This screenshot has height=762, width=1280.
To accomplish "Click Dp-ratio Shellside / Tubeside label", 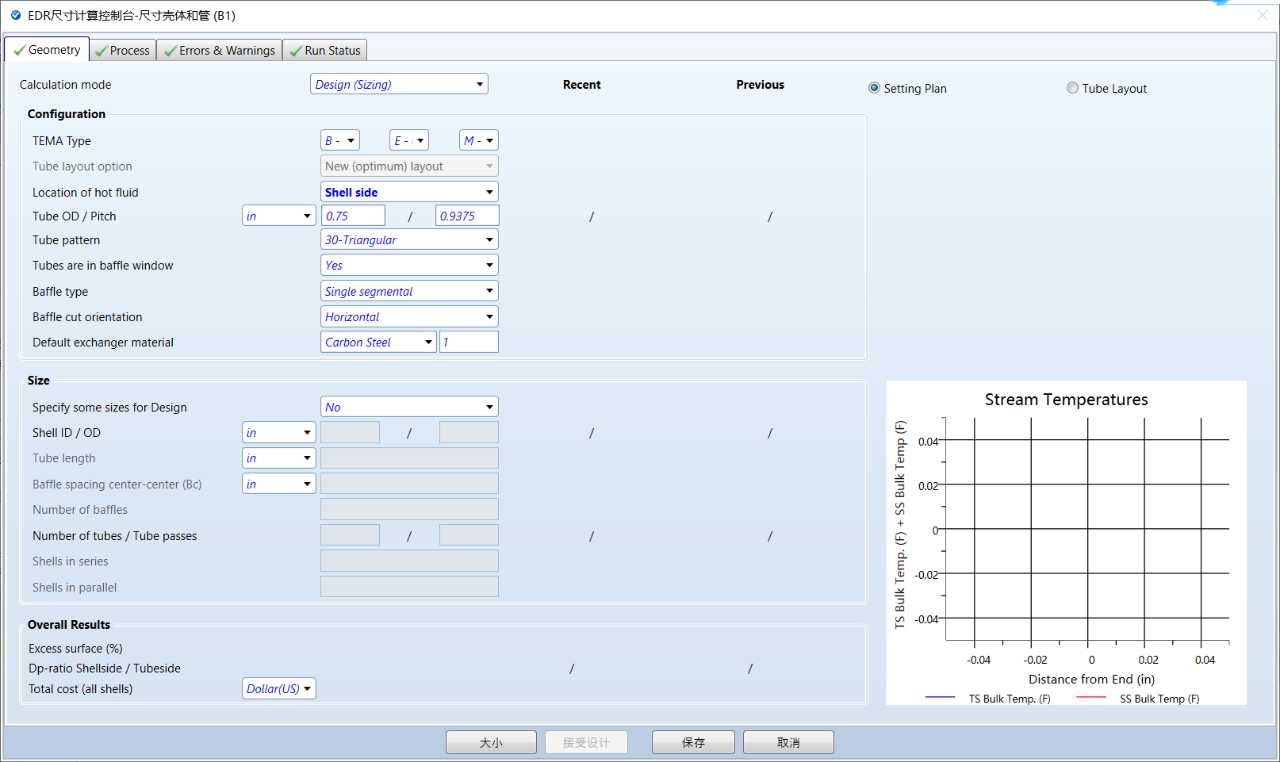I will point(105,668).
